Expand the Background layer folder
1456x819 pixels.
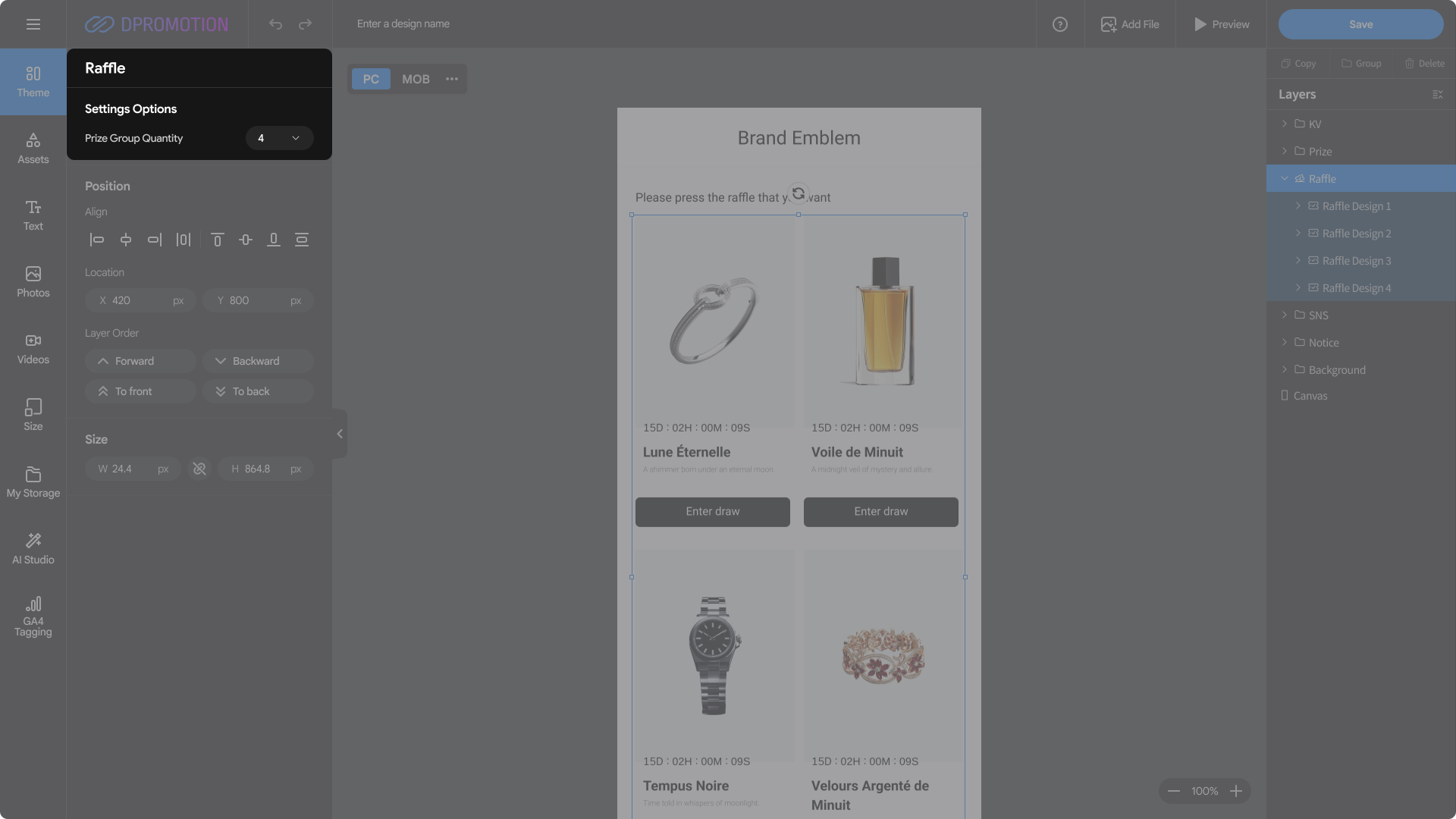pos(1285,370)
